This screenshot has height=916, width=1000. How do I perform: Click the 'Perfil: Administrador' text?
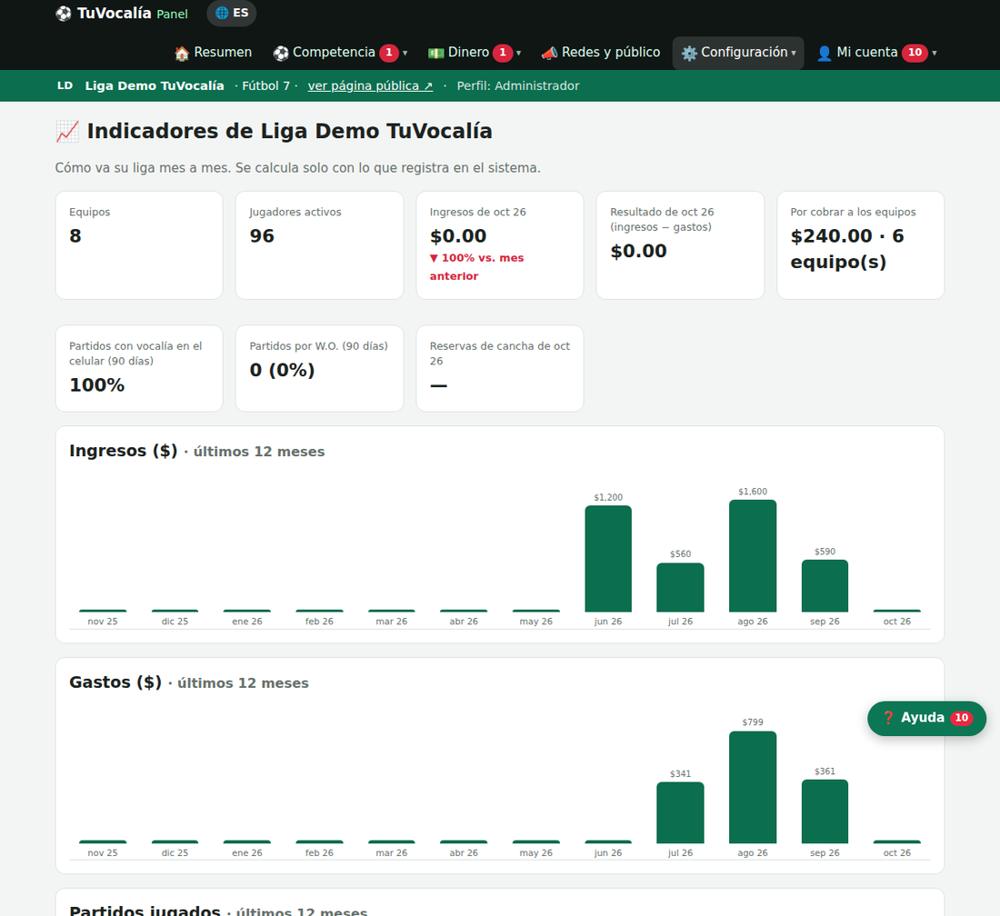(518, 86)
